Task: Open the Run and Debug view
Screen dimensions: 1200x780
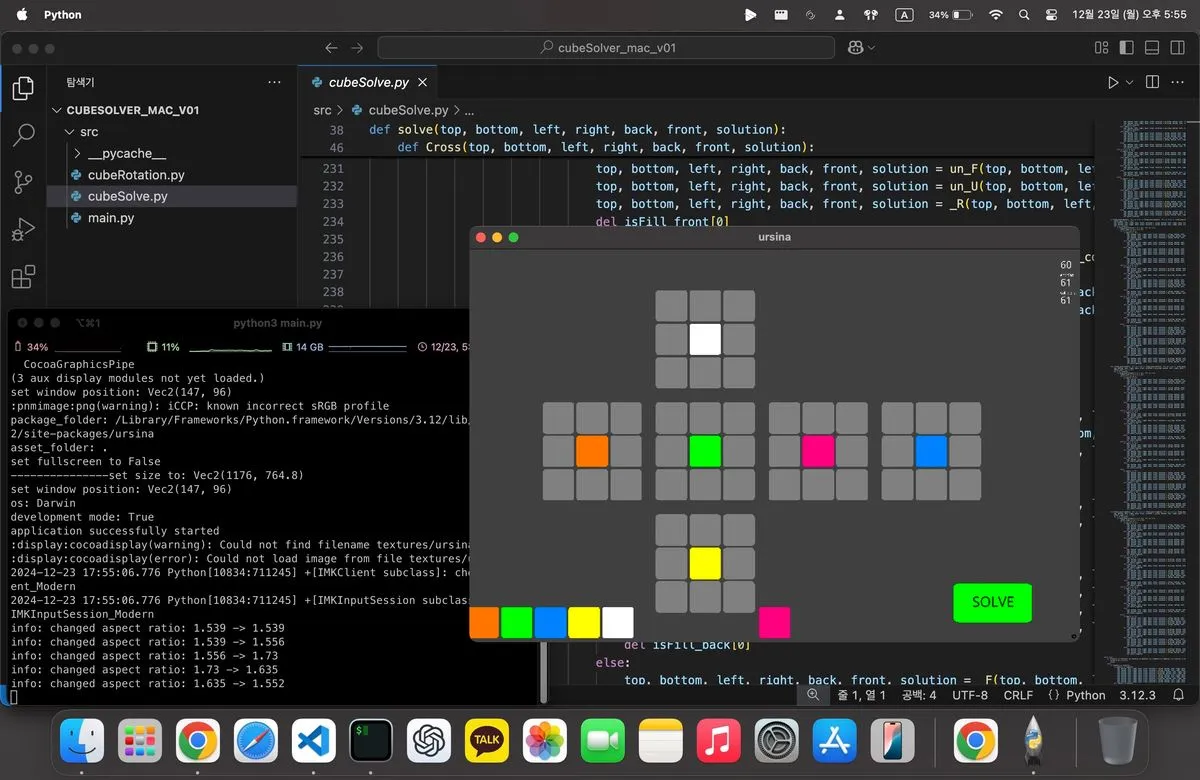Action: (x=22, y=230)
